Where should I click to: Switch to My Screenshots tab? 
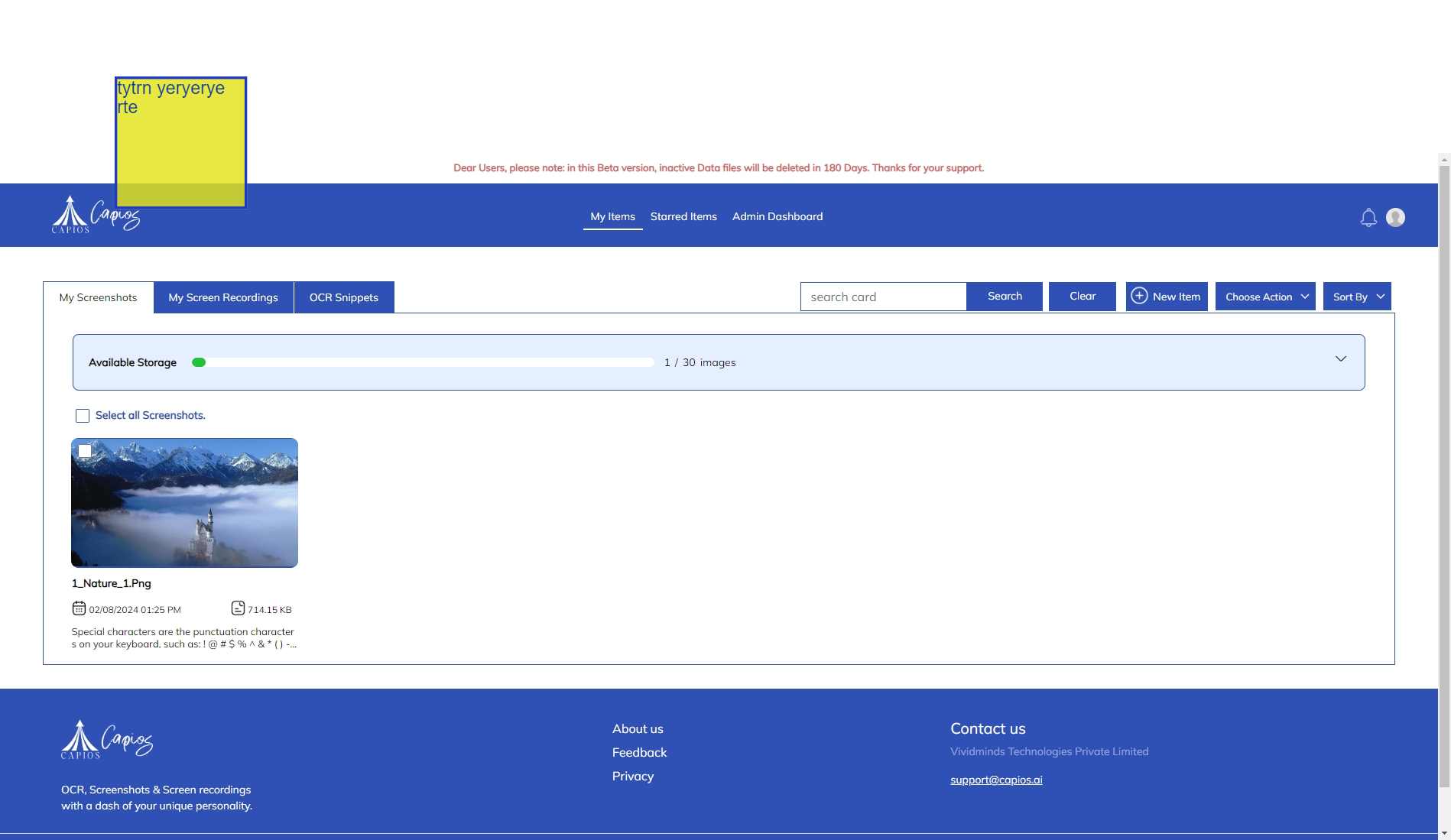[98, 297]
